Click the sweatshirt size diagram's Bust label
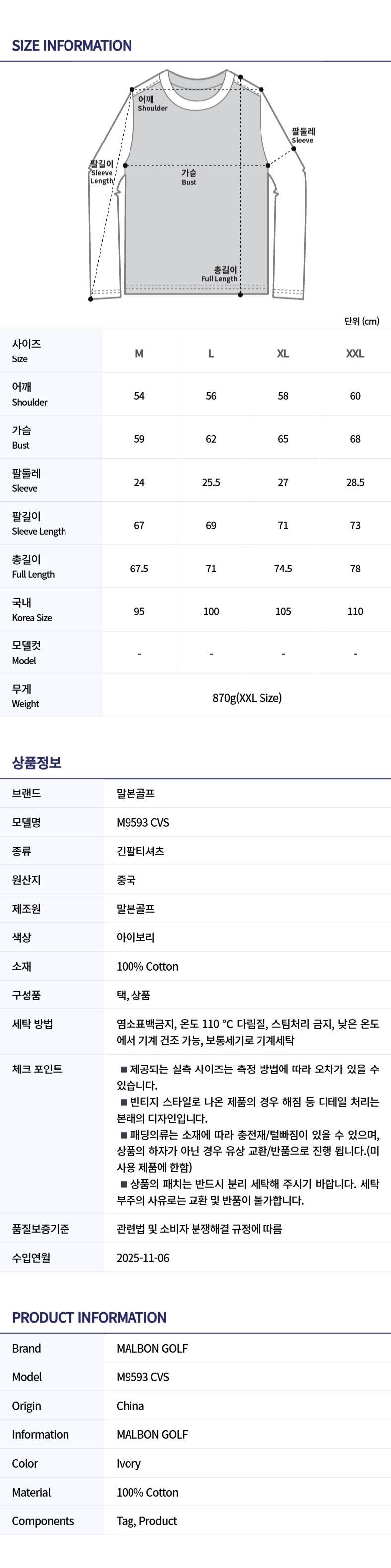 click(x=189, y=177)
